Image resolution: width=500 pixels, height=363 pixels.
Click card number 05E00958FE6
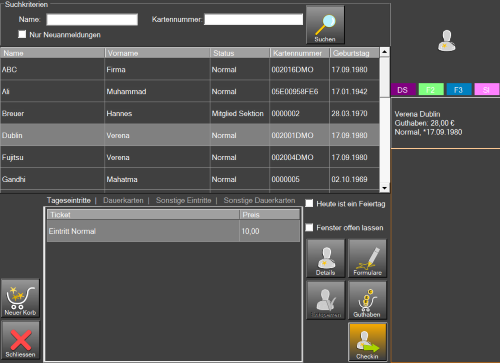295,91
